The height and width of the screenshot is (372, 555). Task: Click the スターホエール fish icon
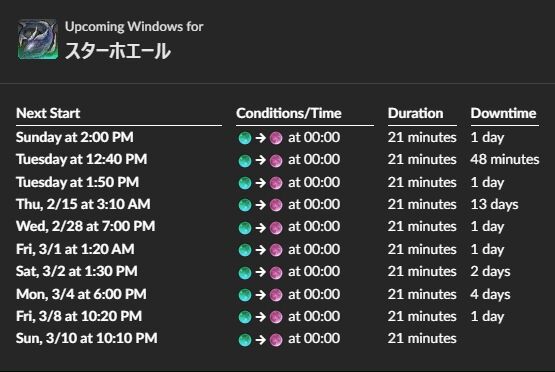(x=38, y=39)
